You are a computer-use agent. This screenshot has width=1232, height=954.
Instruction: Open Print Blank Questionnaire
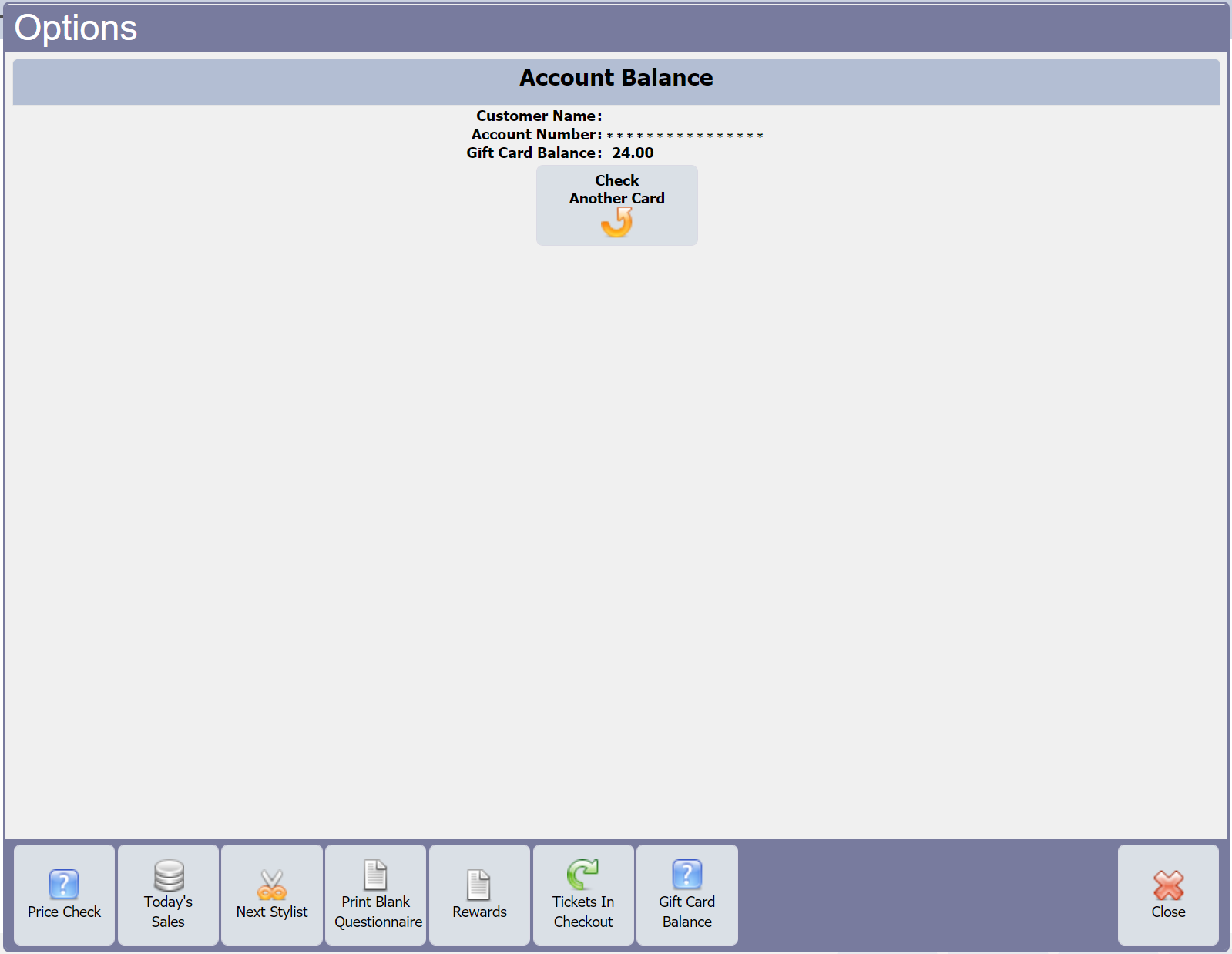tap(376, 895)
